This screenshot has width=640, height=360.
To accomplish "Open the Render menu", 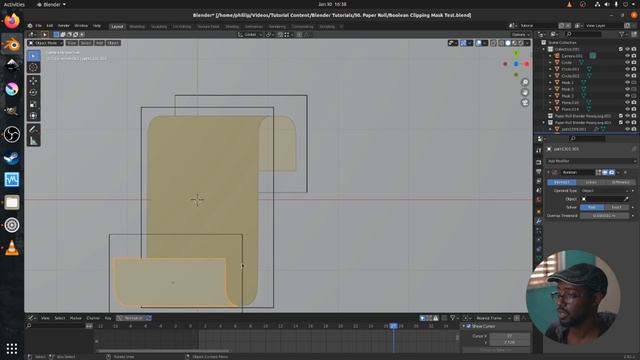I will point(64,26).
